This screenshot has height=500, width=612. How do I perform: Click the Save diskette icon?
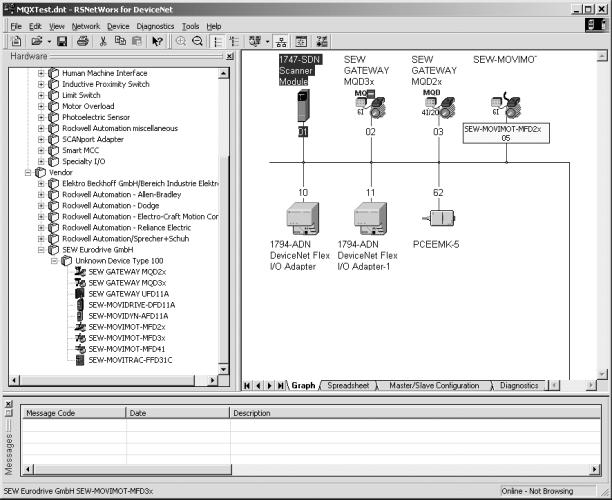(62, 41)
